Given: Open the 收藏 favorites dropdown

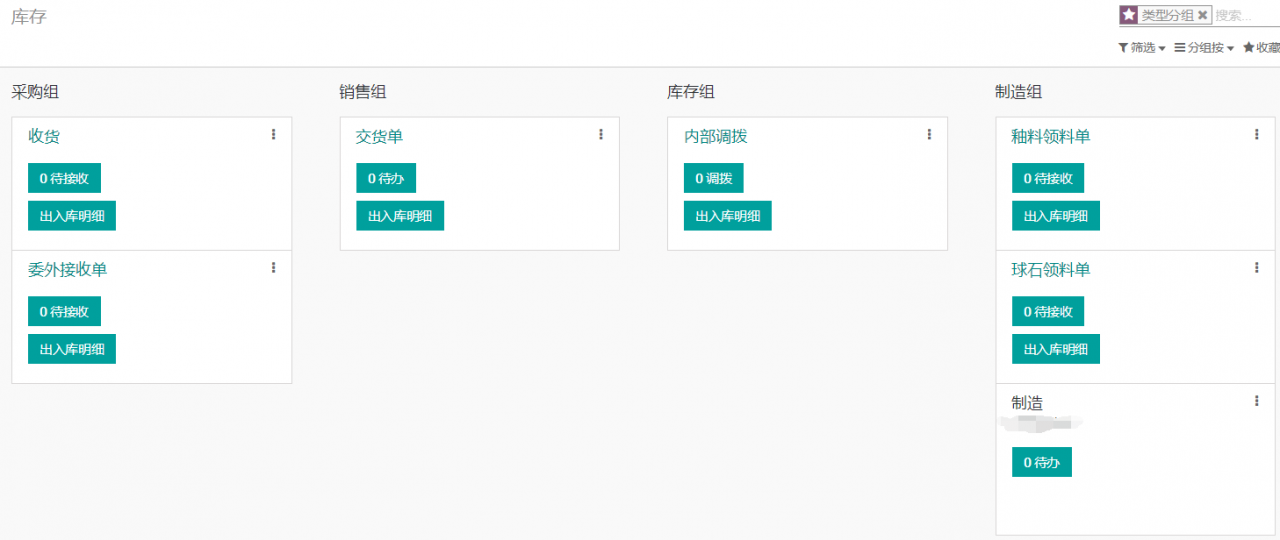Looking at the screenshot, I should point(1261,48).
